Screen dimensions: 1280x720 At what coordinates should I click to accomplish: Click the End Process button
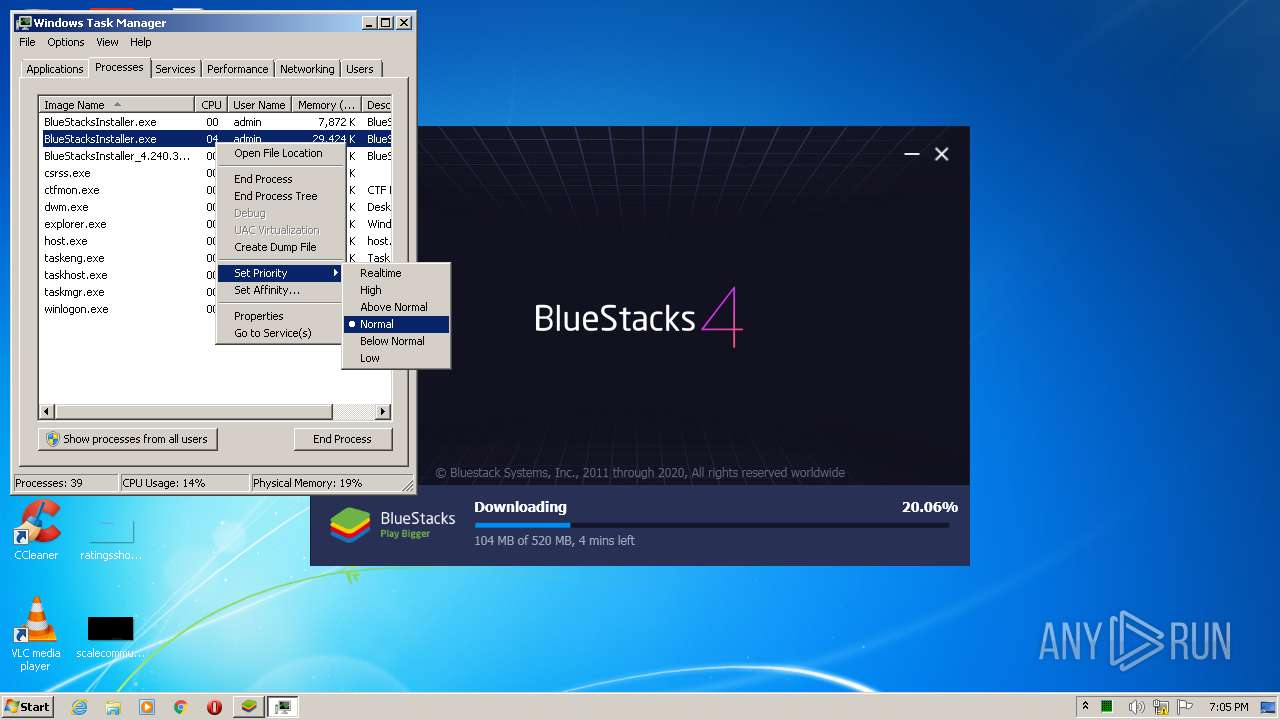click(x=342, y=439)
